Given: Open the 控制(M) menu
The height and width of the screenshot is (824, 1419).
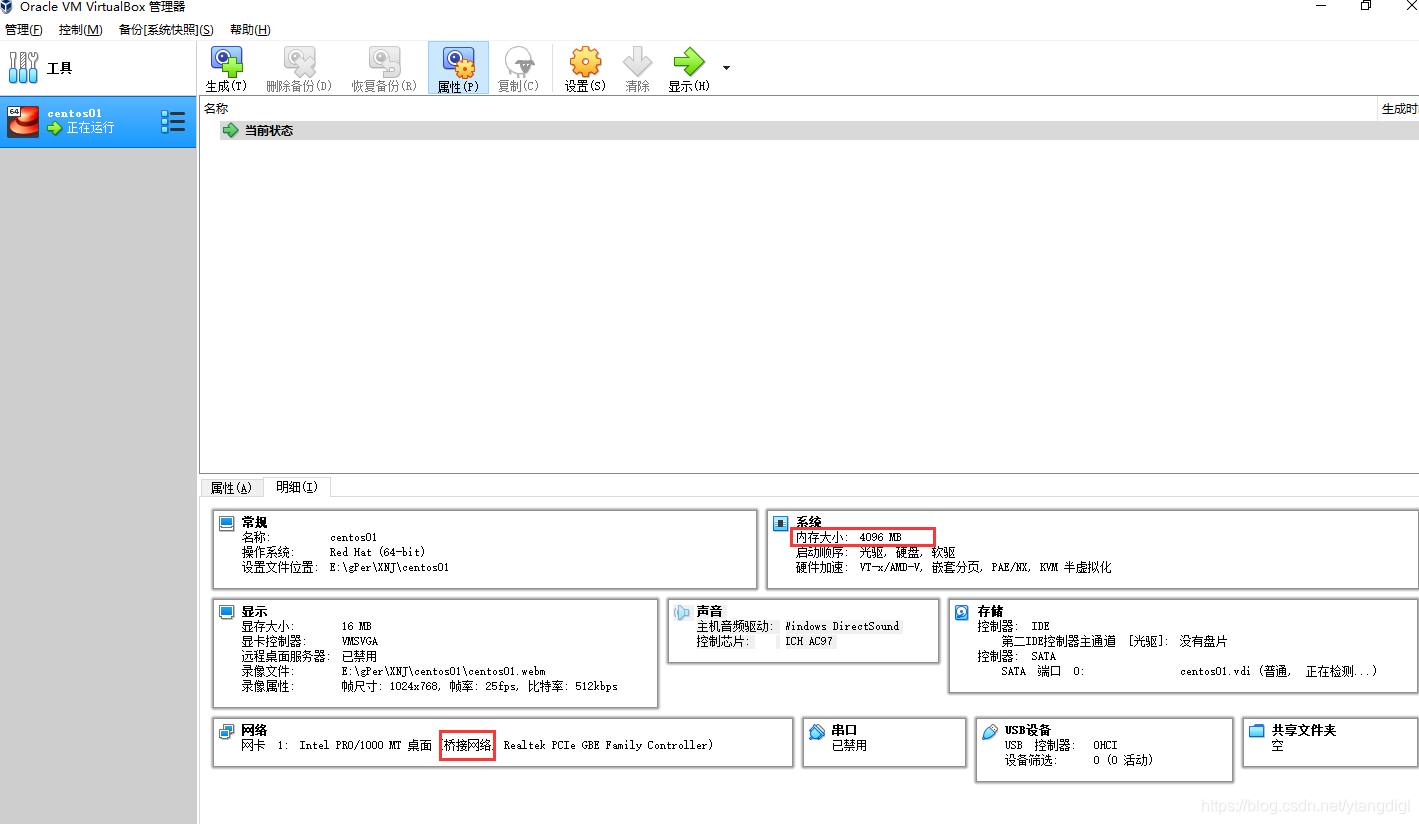Looking at the screenshot, I should [80, 30].
